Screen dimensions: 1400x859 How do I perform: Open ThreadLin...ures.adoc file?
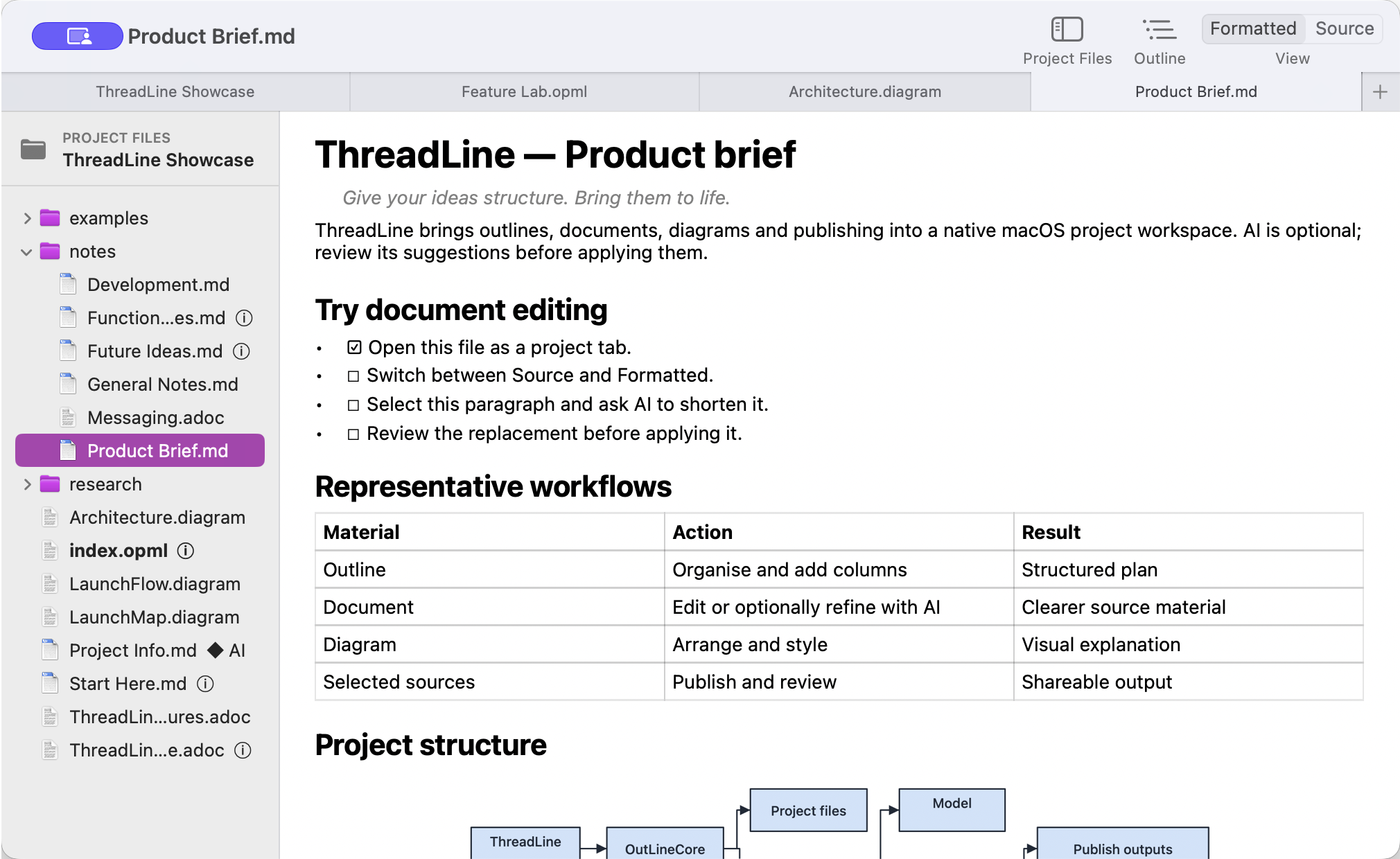[x=140, y=717]
